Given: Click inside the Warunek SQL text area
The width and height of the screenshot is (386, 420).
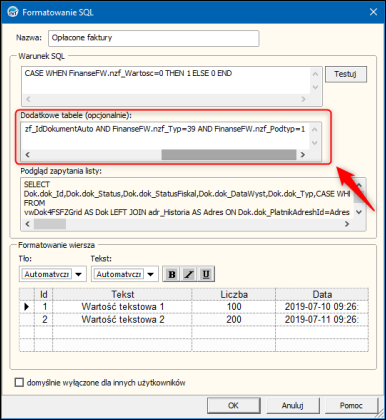Looking at the screenshot, I should (167, 81).
